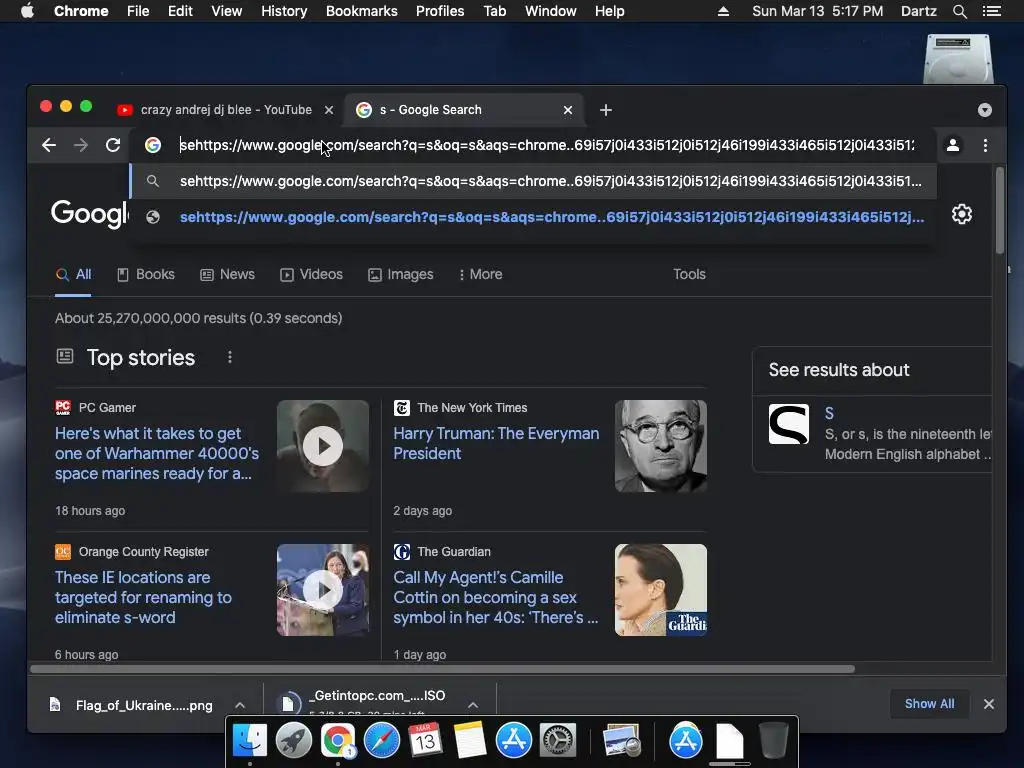The image size is (1024, 768).
Task: Go back with the browser back arrow
Action: [49, 145]
